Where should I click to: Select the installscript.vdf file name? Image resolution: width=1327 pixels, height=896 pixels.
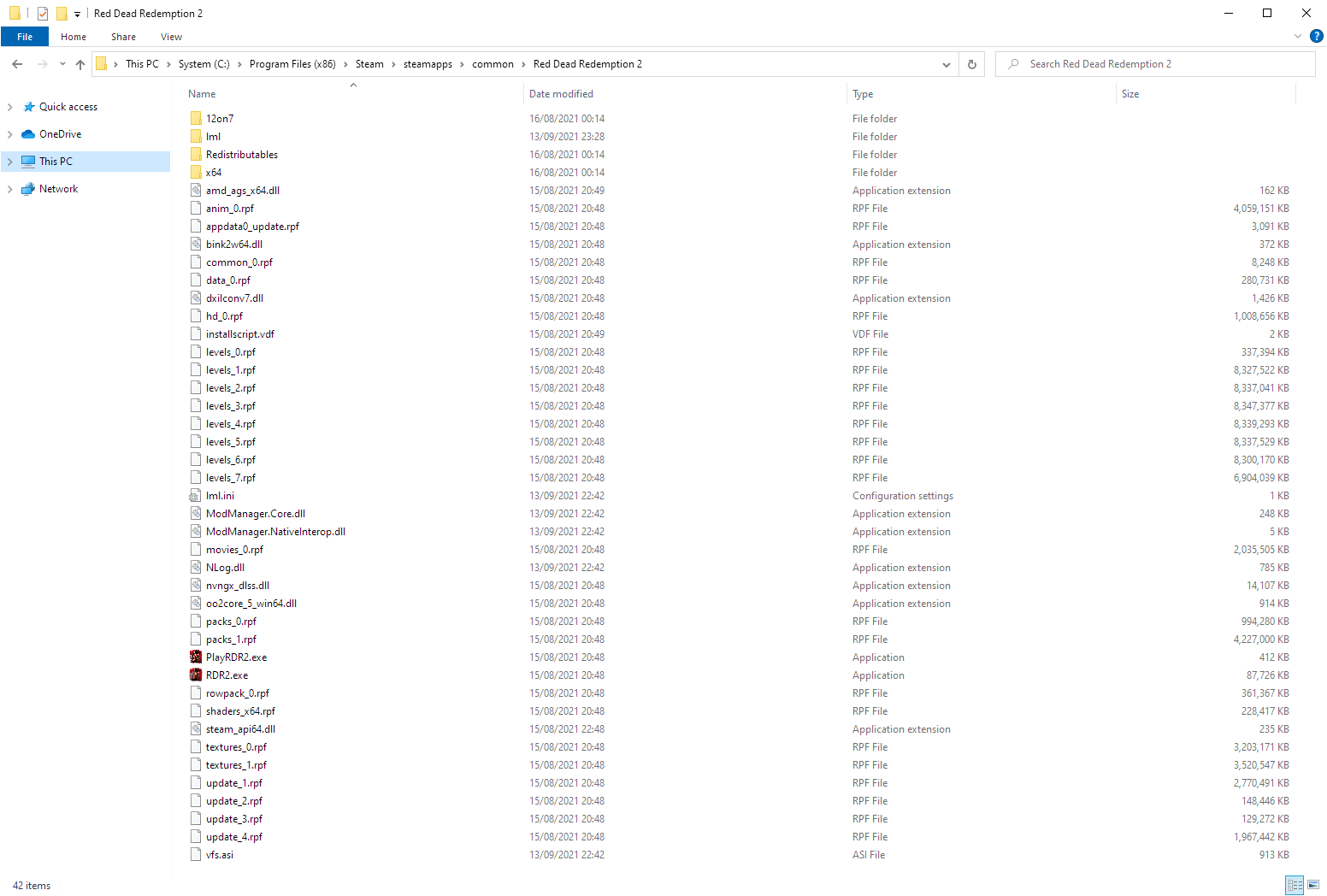(x=240, y=334)
